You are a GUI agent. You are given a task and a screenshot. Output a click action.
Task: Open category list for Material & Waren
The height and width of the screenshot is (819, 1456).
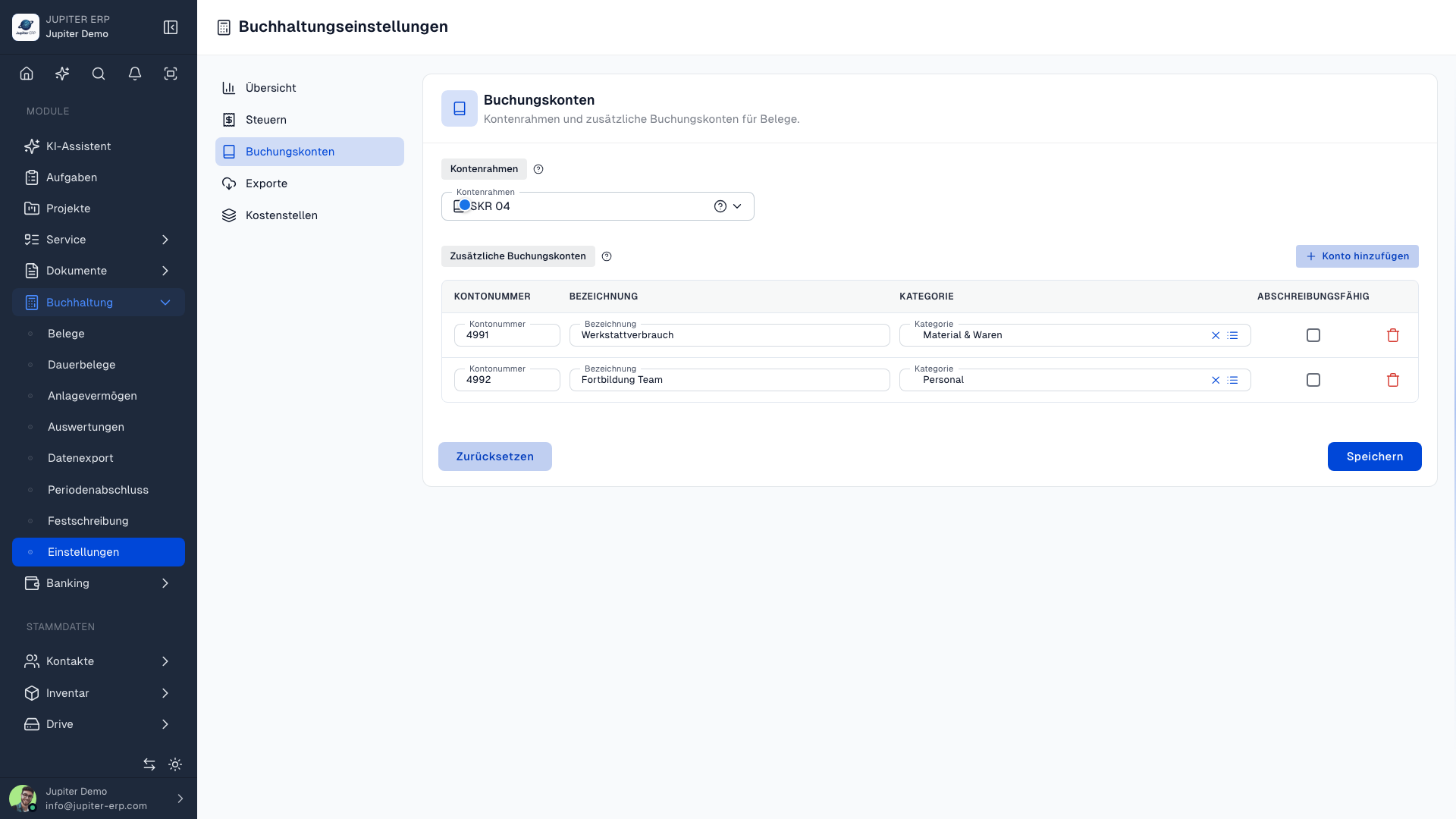click(1233, 335)
